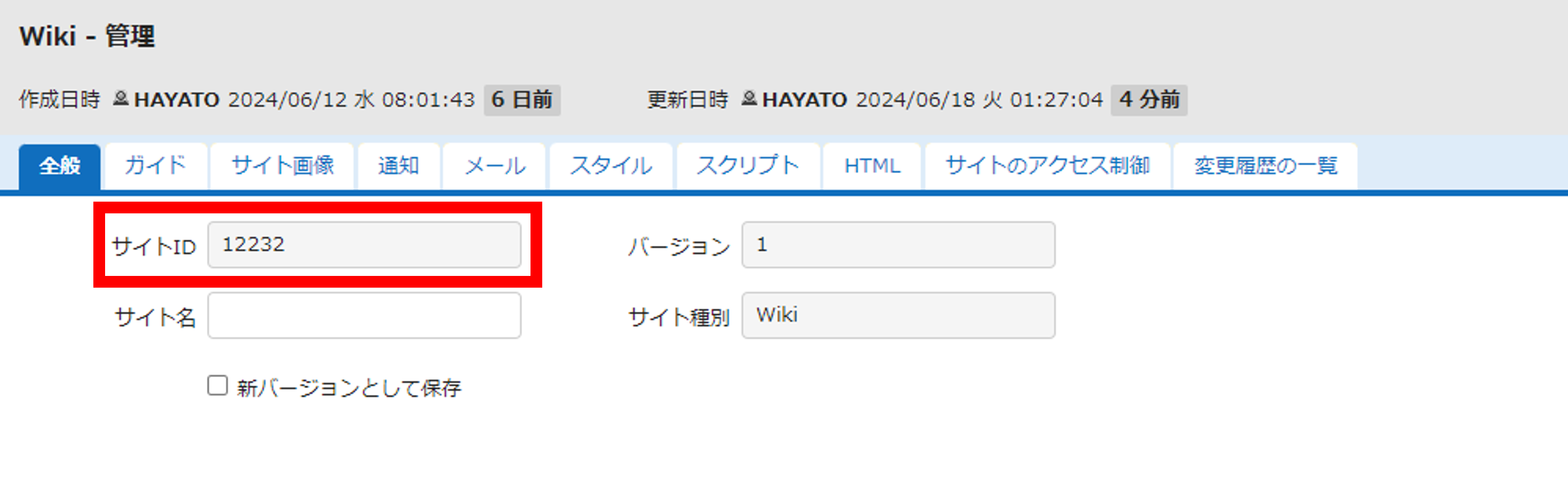Viewport: 1568px width, 477px height.
Task: Go to the メール tab
Action: (495, 166)
